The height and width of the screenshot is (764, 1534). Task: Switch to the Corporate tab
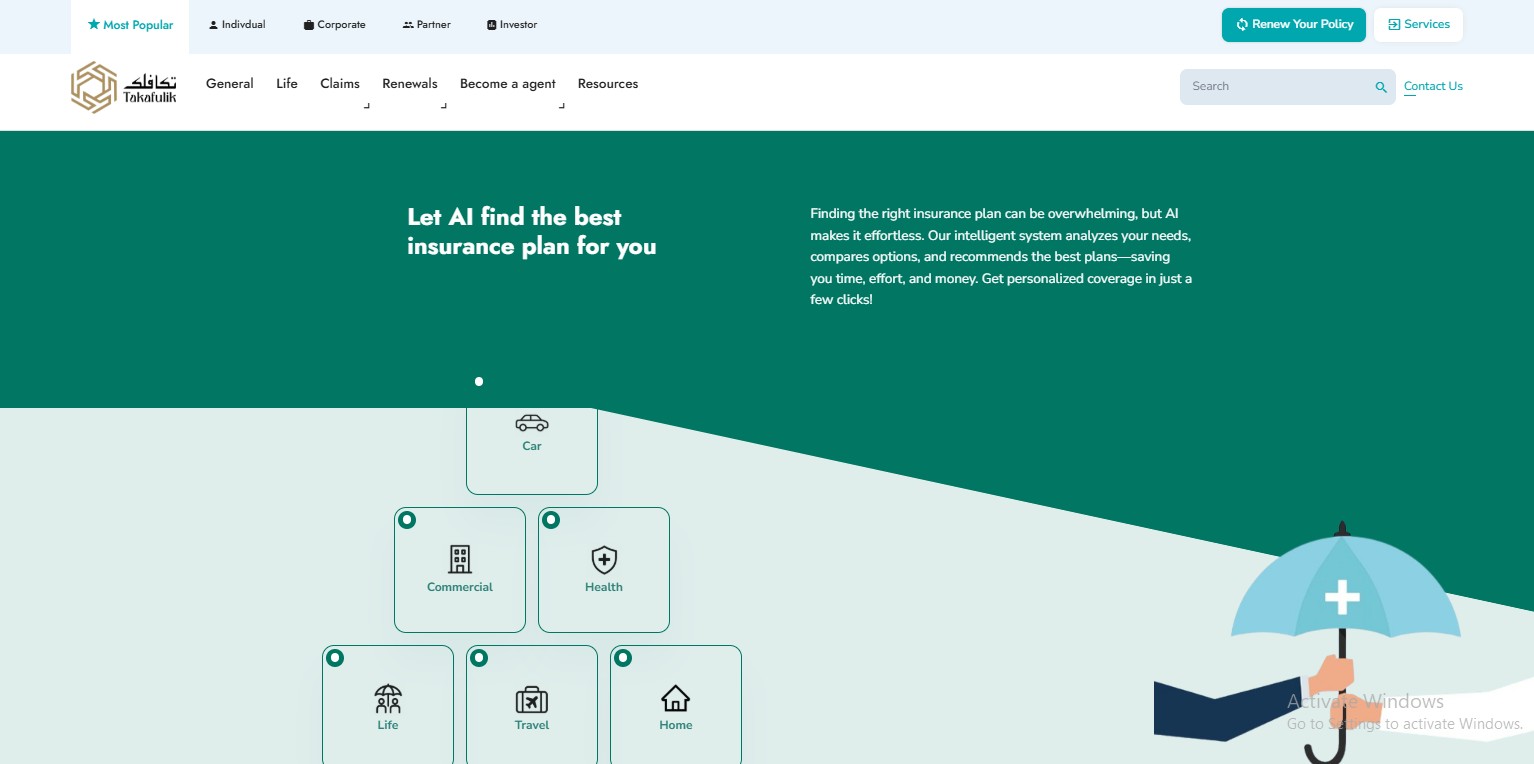pos(335,25)
